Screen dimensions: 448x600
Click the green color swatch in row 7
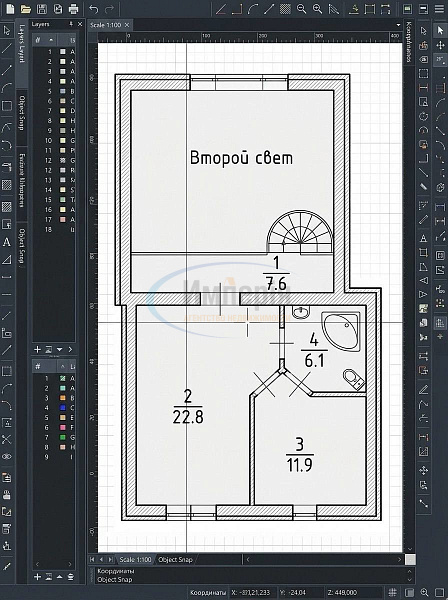(x=63, y=437)
